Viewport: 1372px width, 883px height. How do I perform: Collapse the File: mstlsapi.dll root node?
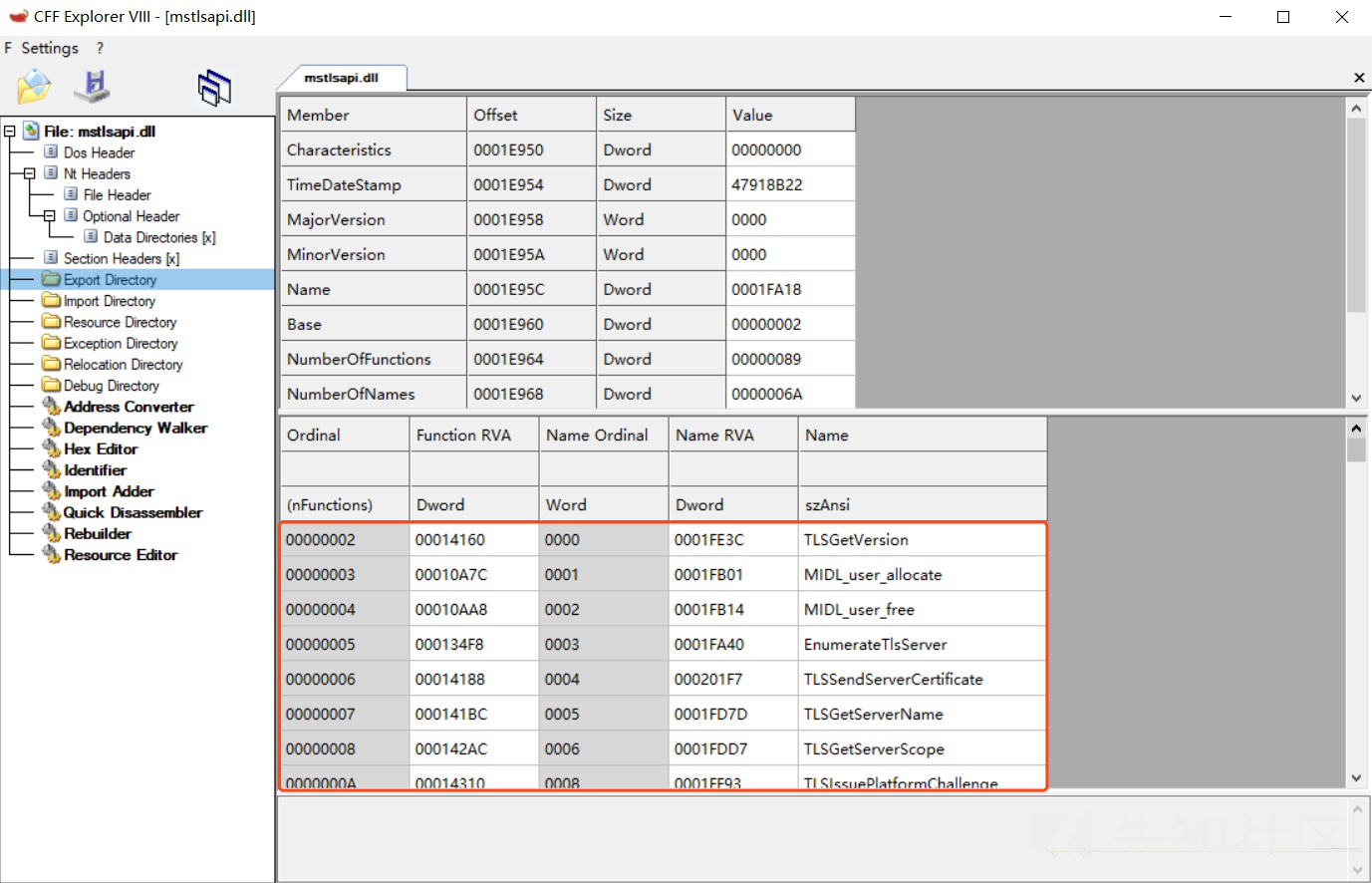pos(10,131)
